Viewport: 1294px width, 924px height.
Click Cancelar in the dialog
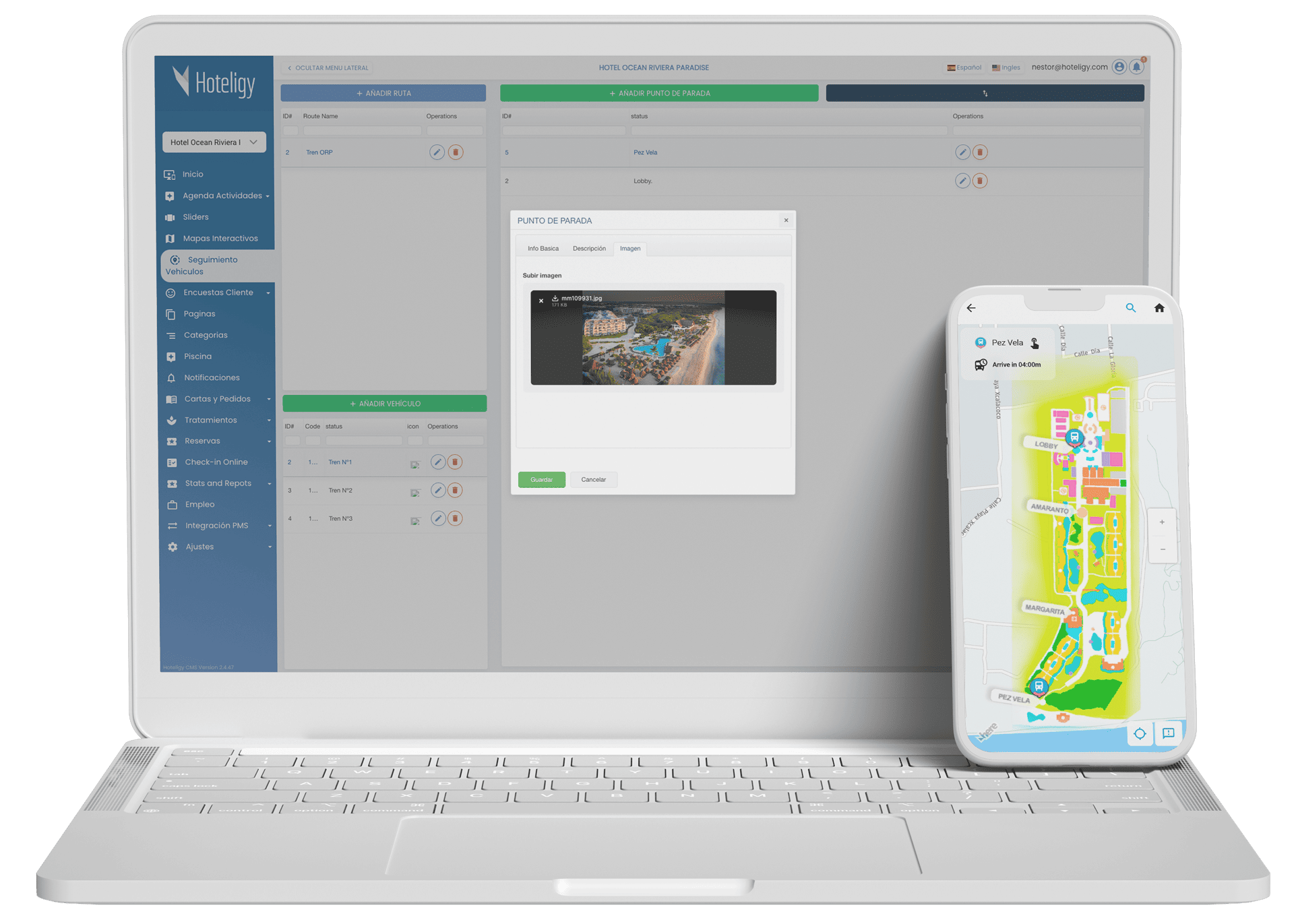(x=594, y=480)
